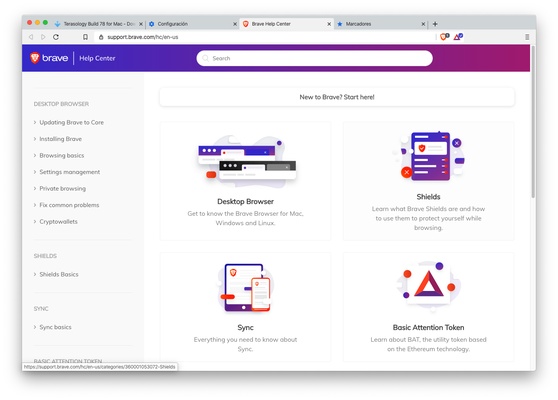Open the Shields card title

point(428,197)
